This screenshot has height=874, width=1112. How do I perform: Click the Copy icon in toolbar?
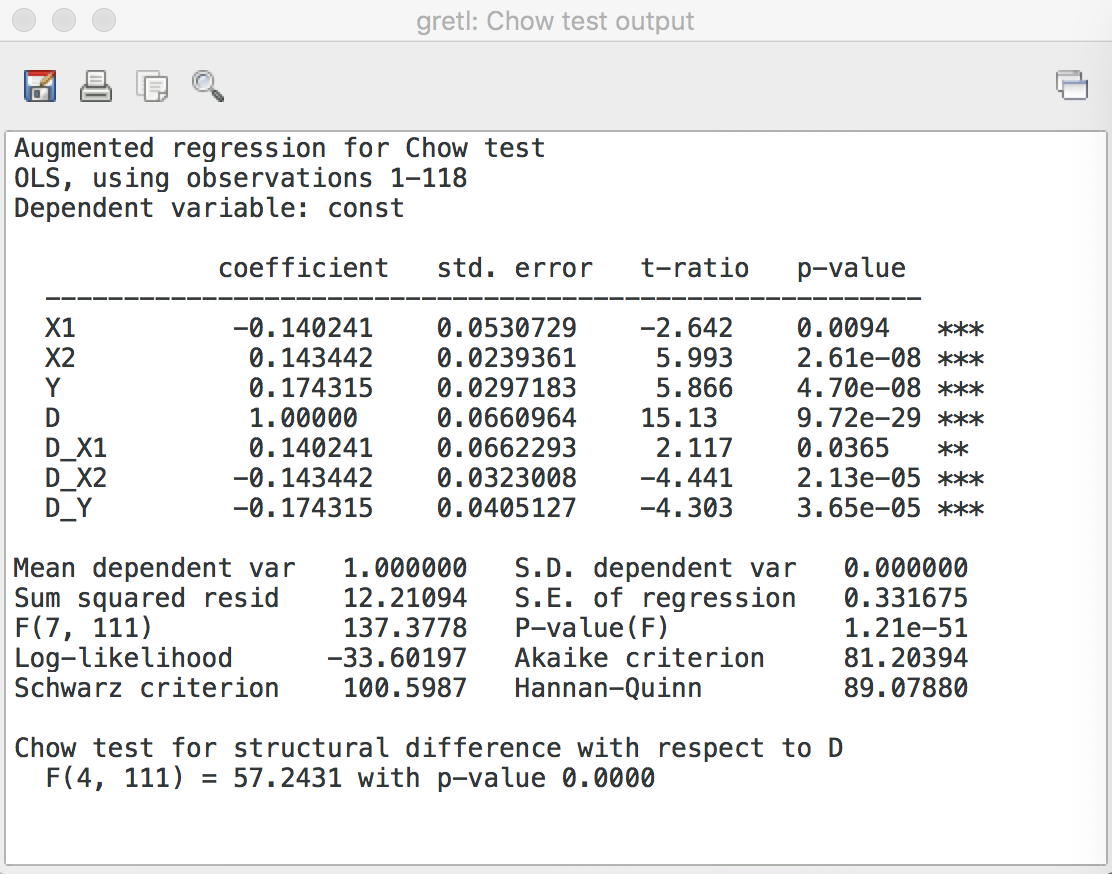pyautogui.click(x=152, y=87)
